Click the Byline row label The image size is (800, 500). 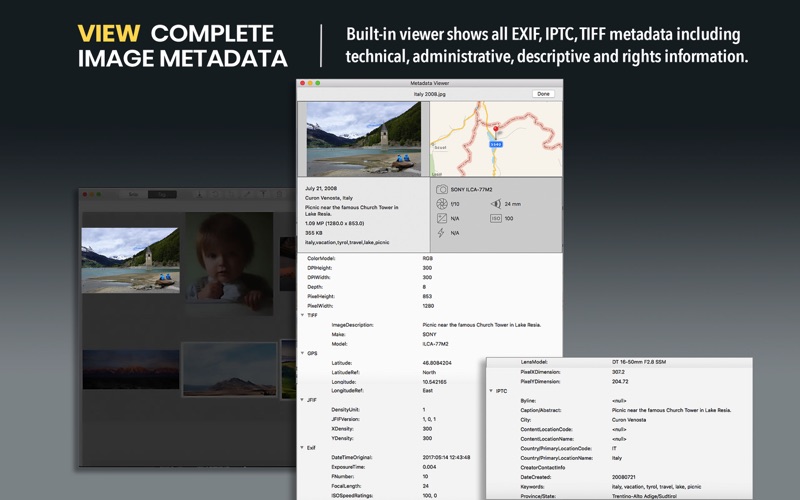click(528, 401)
